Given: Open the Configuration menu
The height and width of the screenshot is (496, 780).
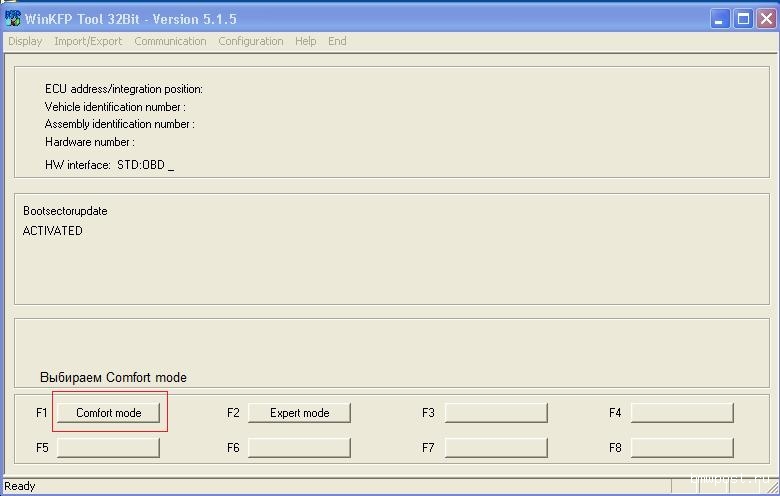Looking at the screenshot, I should coord(251,41).
